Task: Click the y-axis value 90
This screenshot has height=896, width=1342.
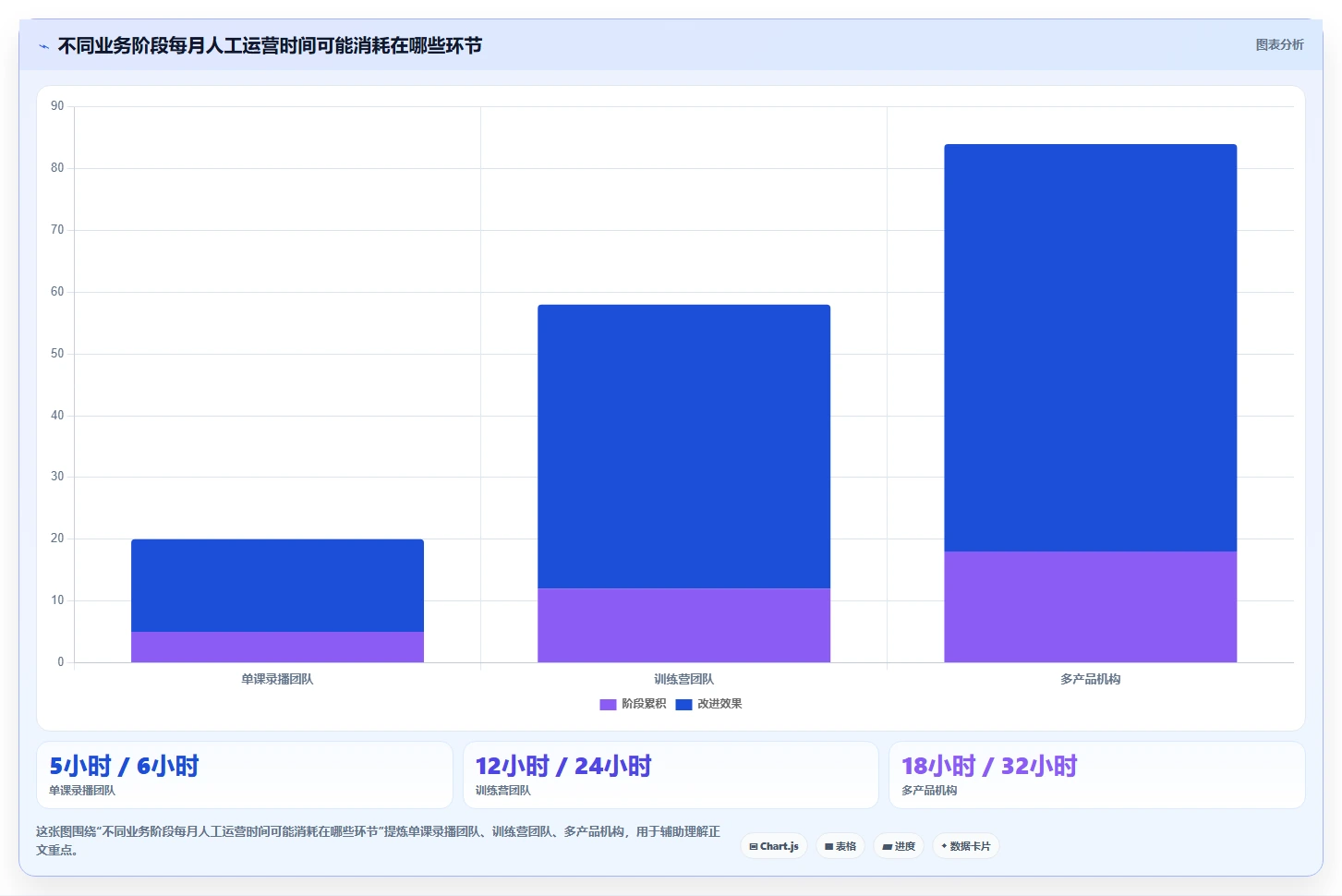Action: [57, 106]
